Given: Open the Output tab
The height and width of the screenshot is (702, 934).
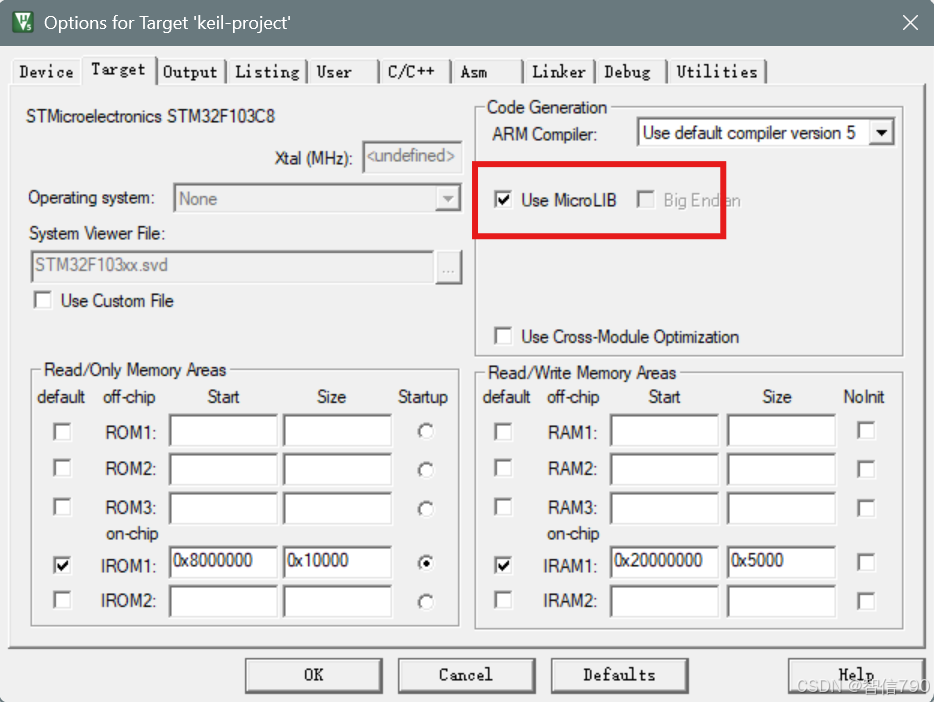Looking at the screenshot, I should point(190,72).
